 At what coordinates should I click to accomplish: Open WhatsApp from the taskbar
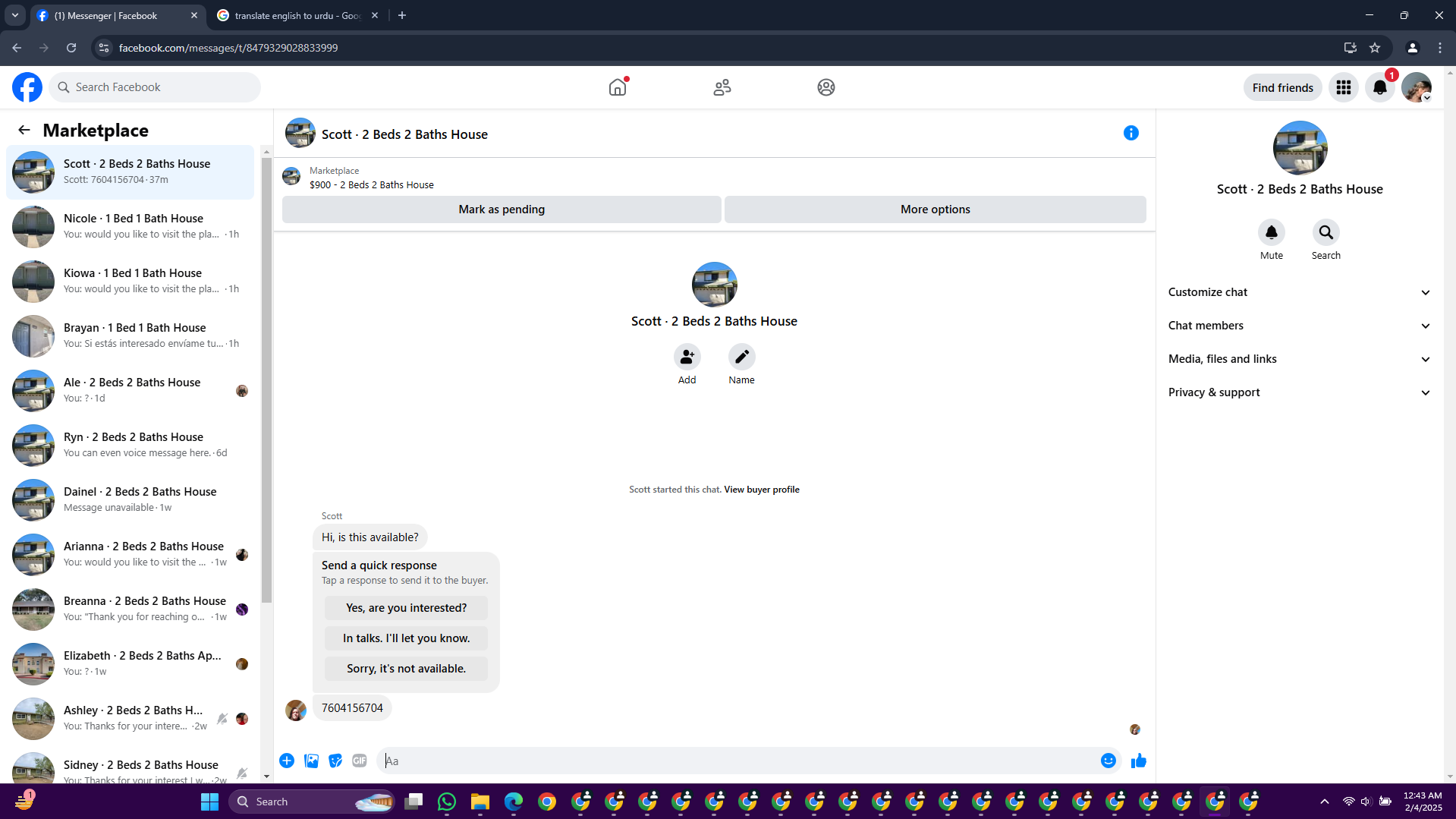[447, 802]
